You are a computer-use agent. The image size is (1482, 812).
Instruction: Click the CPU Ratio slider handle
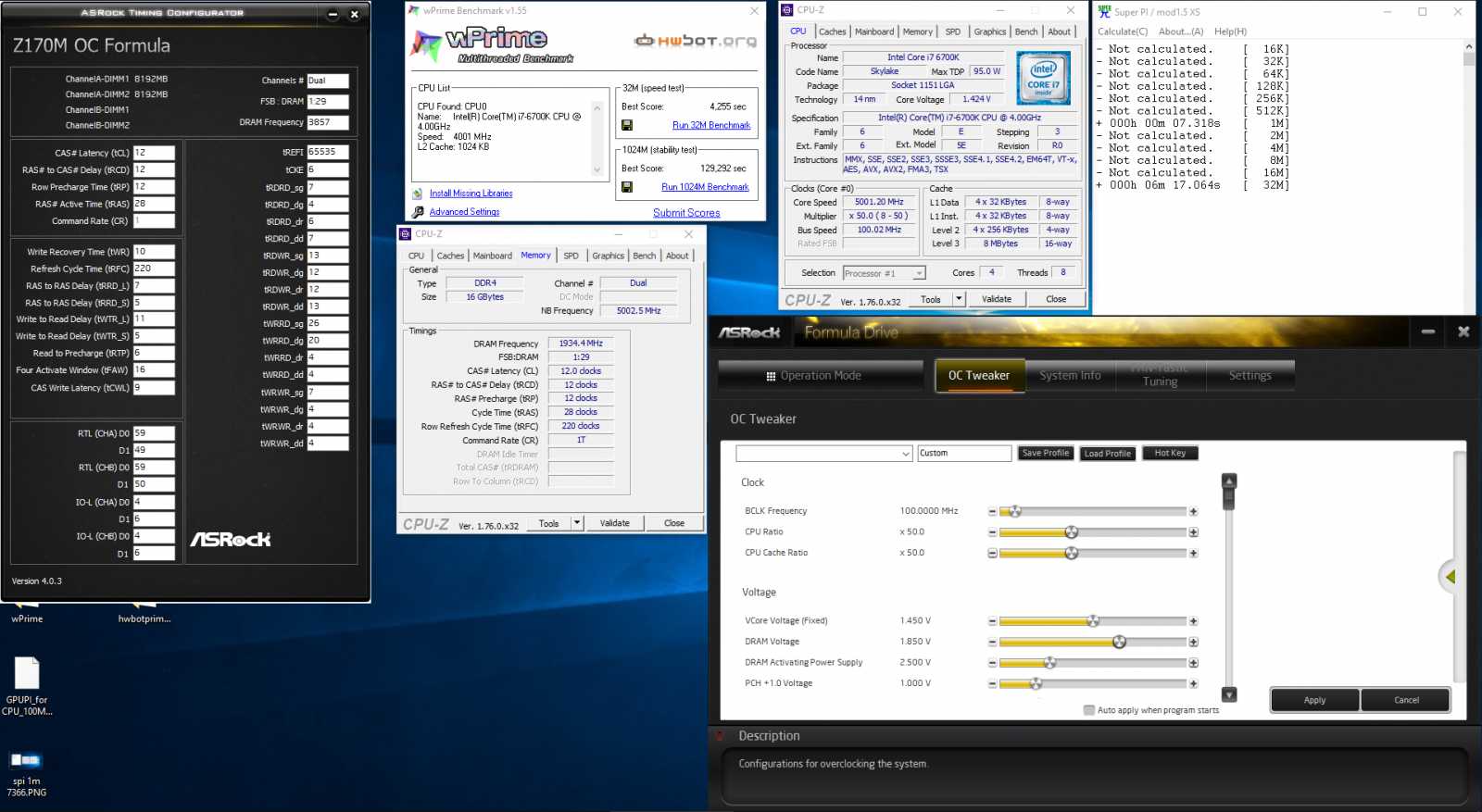(x=1072, y=532)
